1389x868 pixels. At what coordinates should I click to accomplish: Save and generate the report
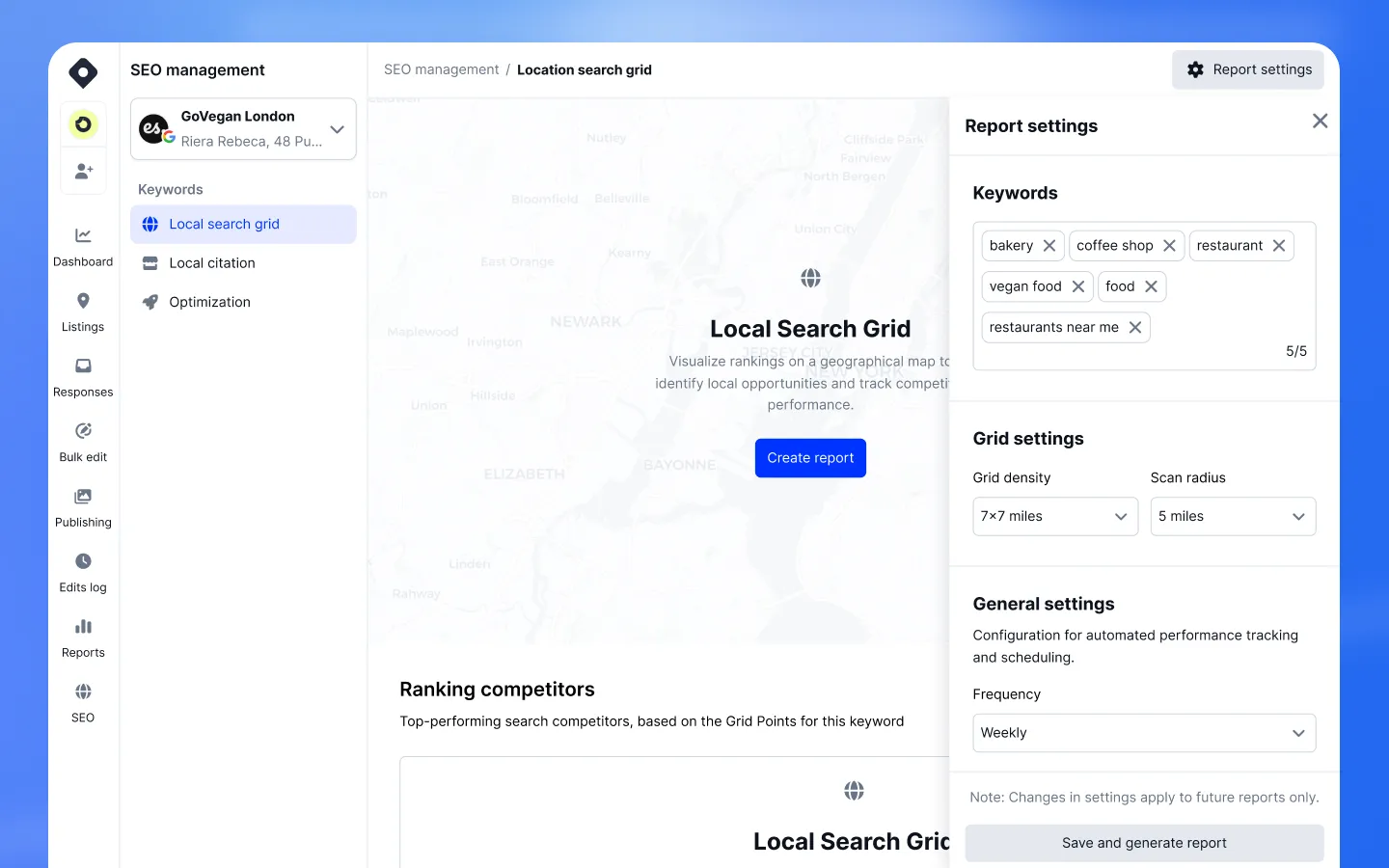[1144, 843]
